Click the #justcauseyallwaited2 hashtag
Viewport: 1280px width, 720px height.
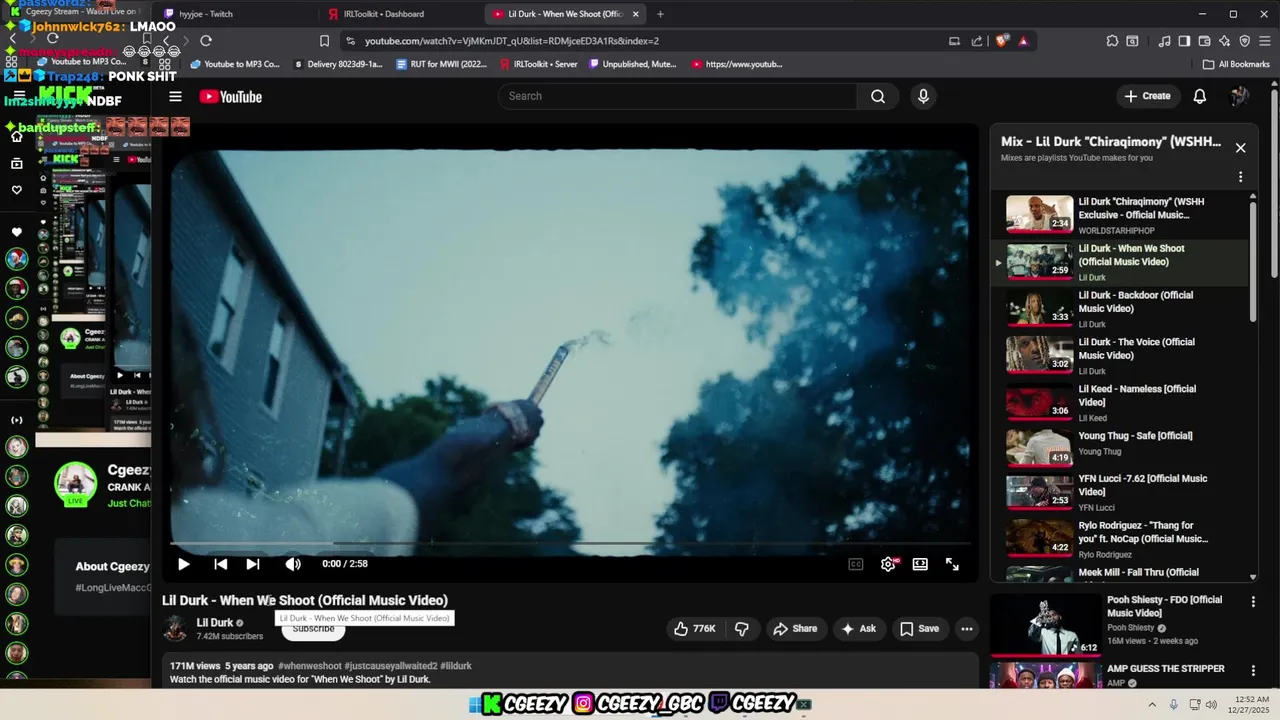coord(391,666)
